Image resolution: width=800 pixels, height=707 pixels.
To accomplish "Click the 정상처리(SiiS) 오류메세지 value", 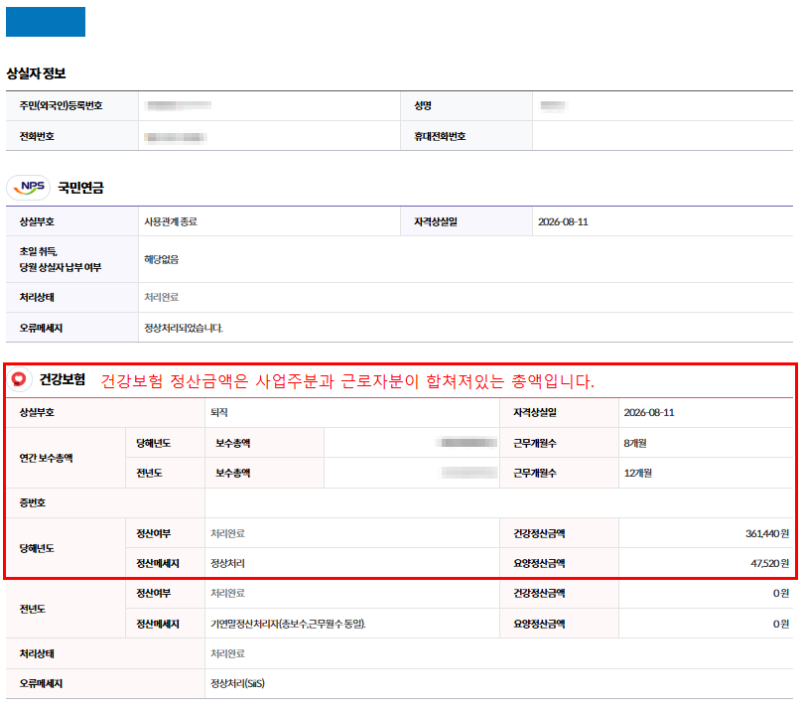I will [238, 684].
